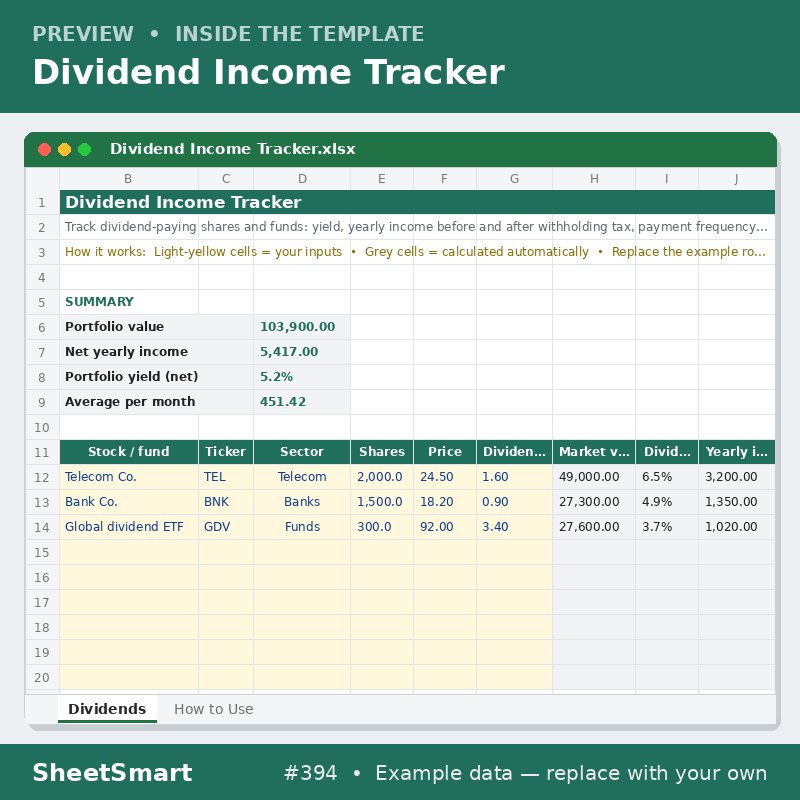Select the 27,300.00 market value cell
Image resolution: width=800 pixels, height=800 pixels.
[x=594, y=502]
